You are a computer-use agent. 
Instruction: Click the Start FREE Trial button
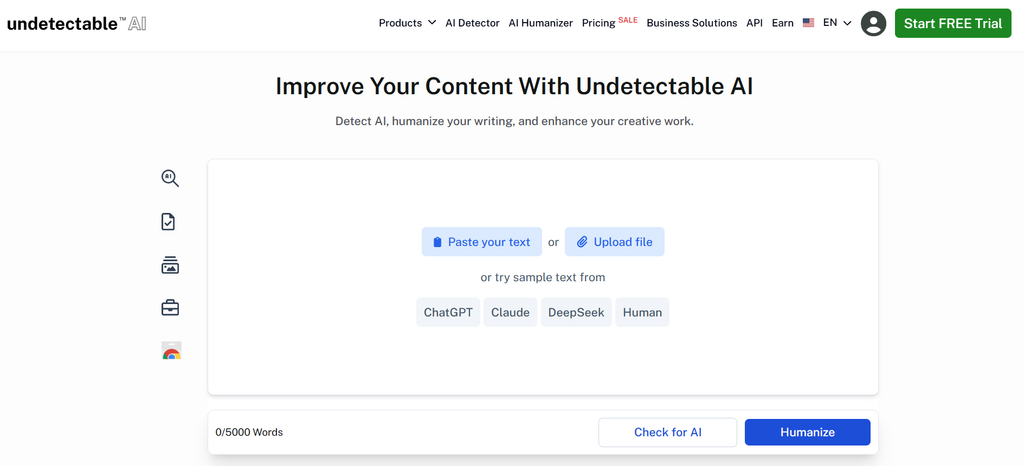tap(953, 23)
